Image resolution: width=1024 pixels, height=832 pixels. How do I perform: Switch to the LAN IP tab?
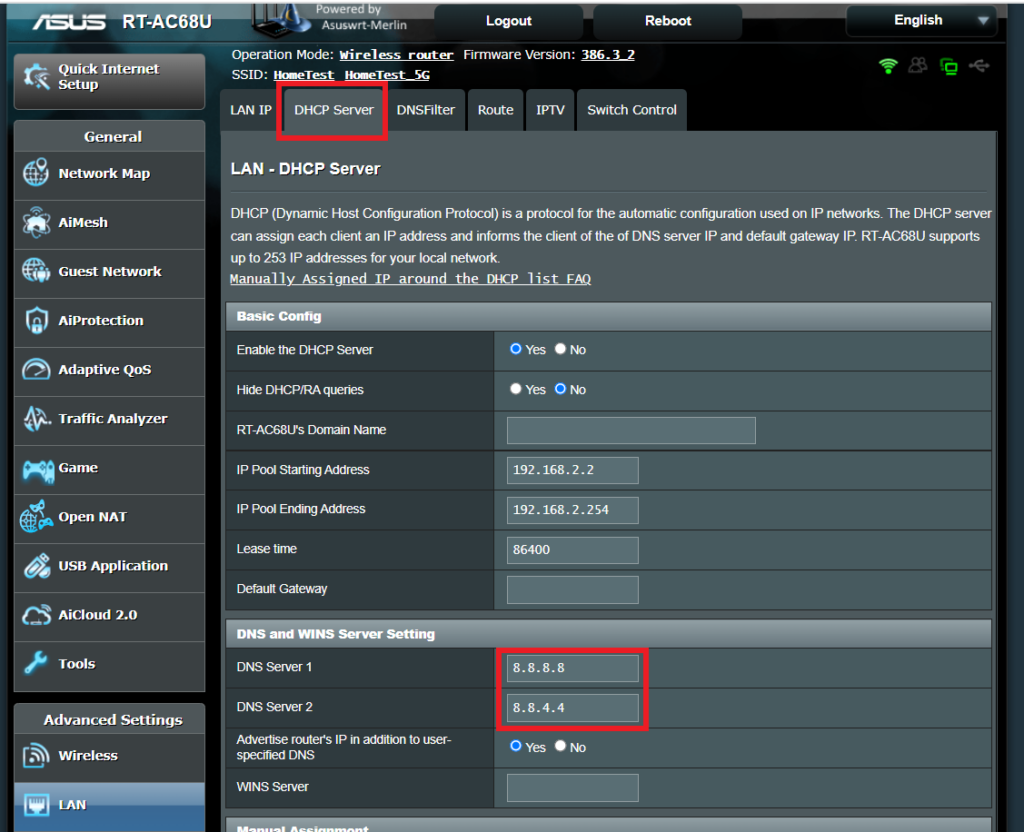coord(251,110)
